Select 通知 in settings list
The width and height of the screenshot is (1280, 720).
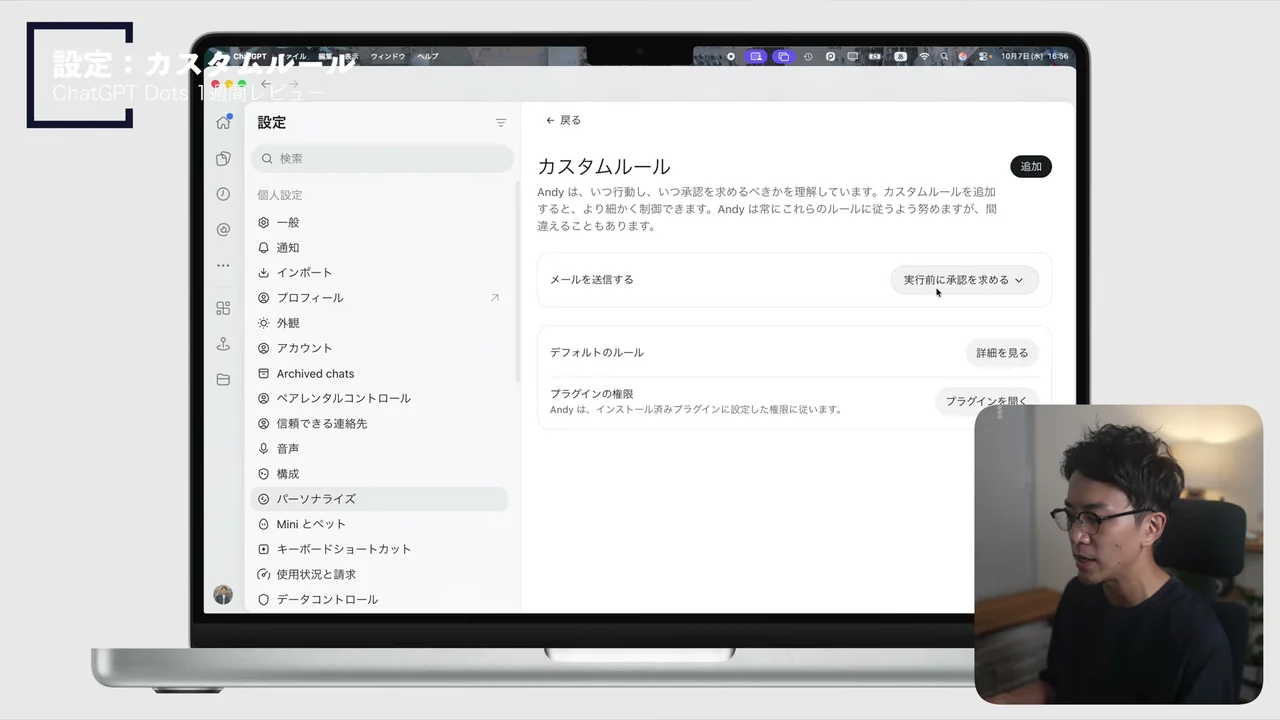[379, 248]
